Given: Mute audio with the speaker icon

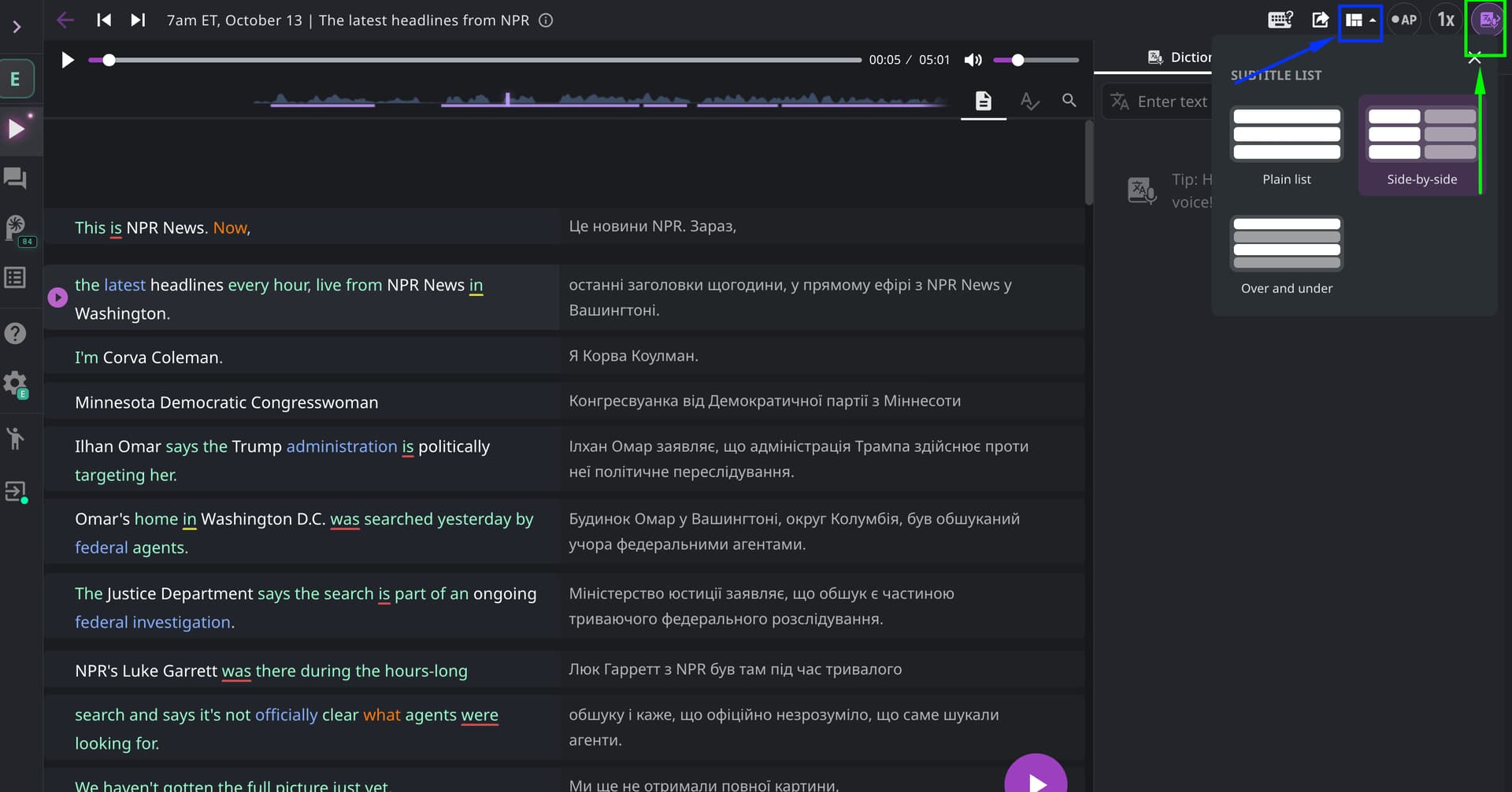Looking at the screenshot, I should click(x=973, y=60).
